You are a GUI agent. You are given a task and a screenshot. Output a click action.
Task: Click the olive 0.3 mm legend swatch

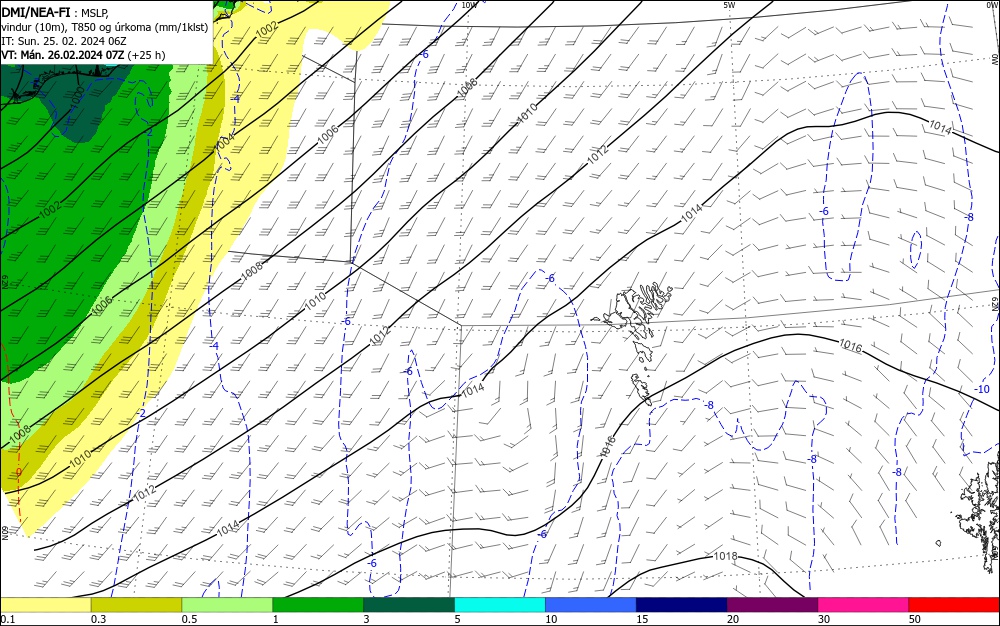136,605
